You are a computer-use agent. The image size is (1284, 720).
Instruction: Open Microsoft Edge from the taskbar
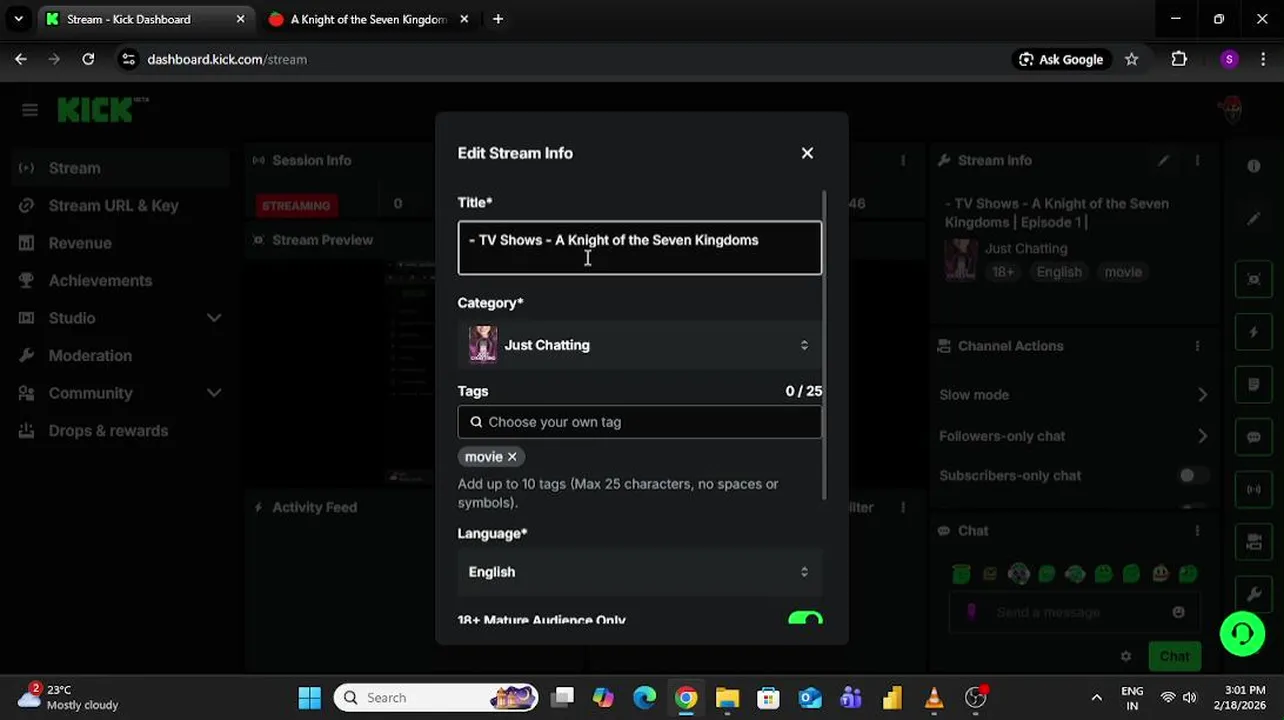(x=645, y=698)
